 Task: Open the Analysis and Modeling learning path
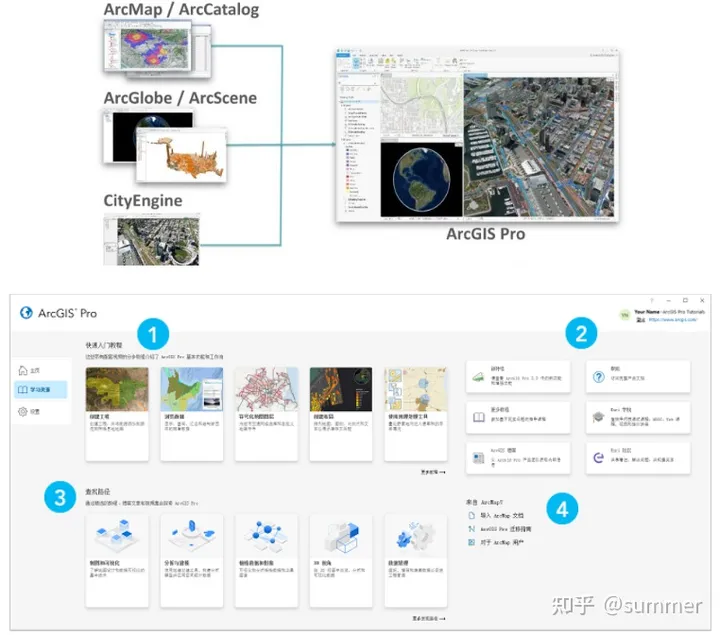pyautogui.click(x=192, y=561)
